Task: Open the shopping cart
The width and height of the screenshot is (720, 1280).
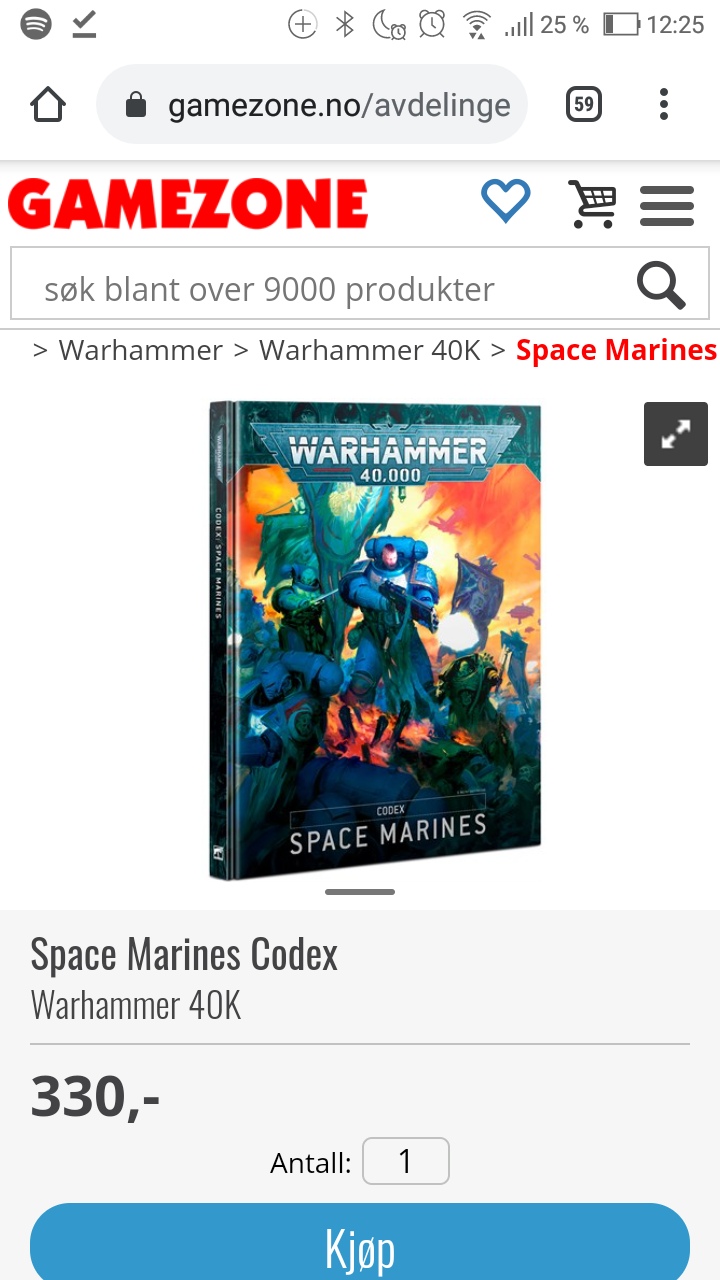Action: tap(592, 204)
